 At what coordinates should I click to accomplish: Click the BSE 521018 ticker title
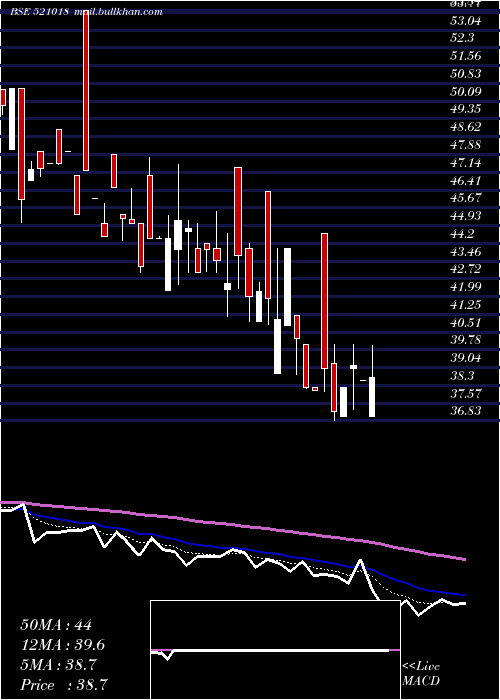40,12
